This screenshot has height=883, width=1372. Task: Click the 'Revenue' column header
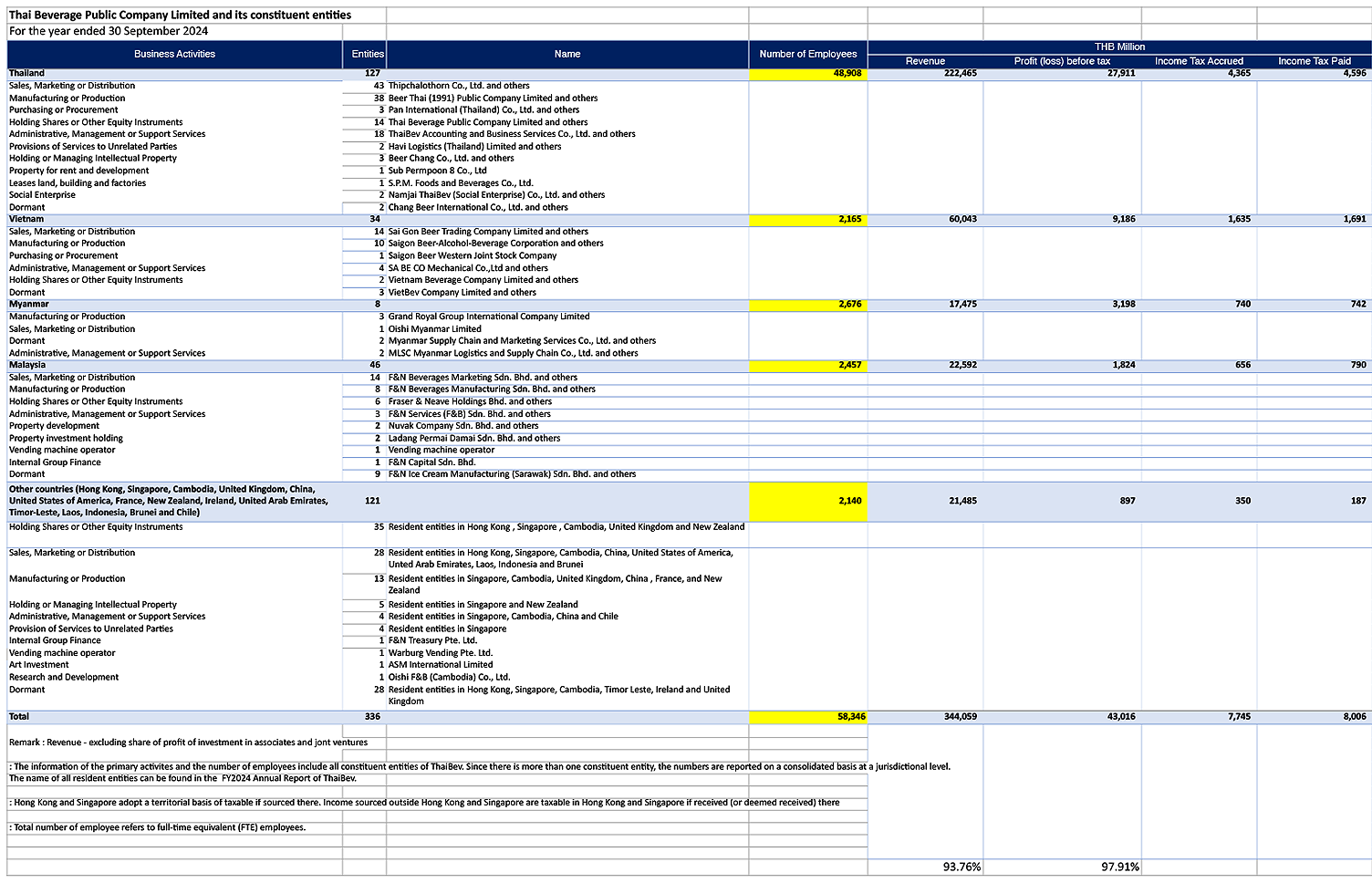tap(925, 61)
